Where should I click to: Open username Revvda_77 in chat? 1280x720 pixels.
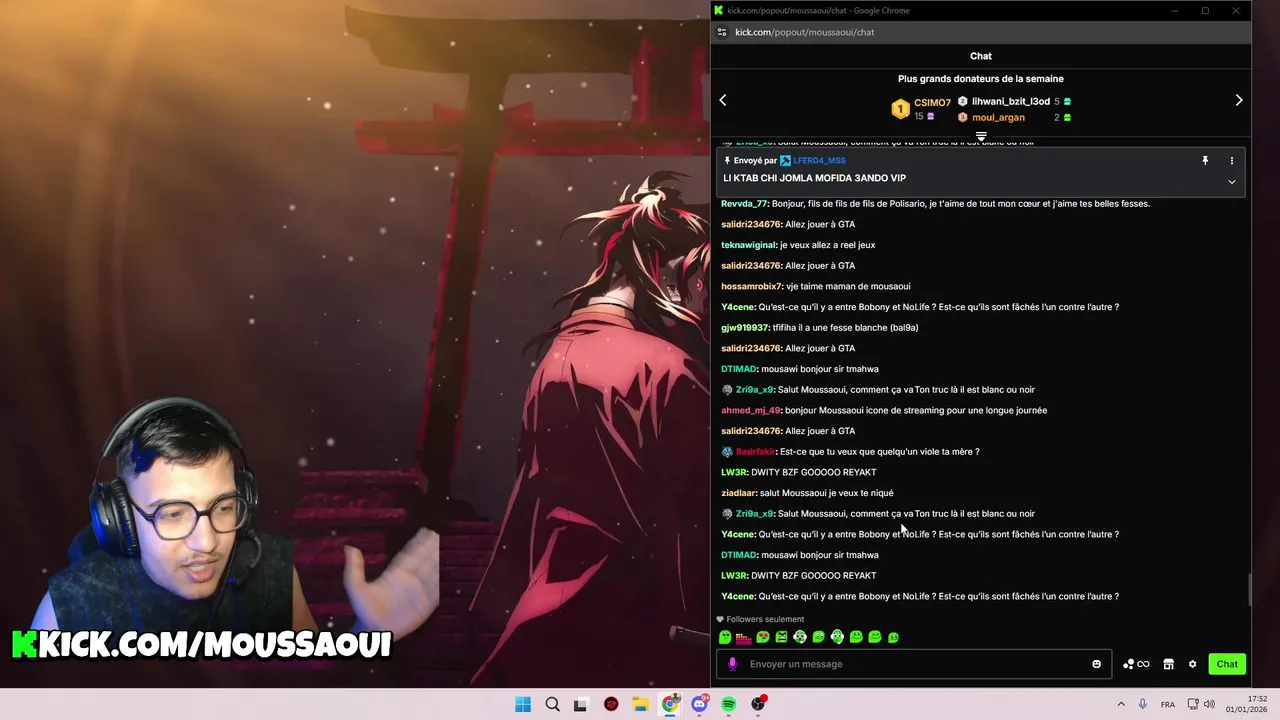pyautogui.click(x=744, y=204)
